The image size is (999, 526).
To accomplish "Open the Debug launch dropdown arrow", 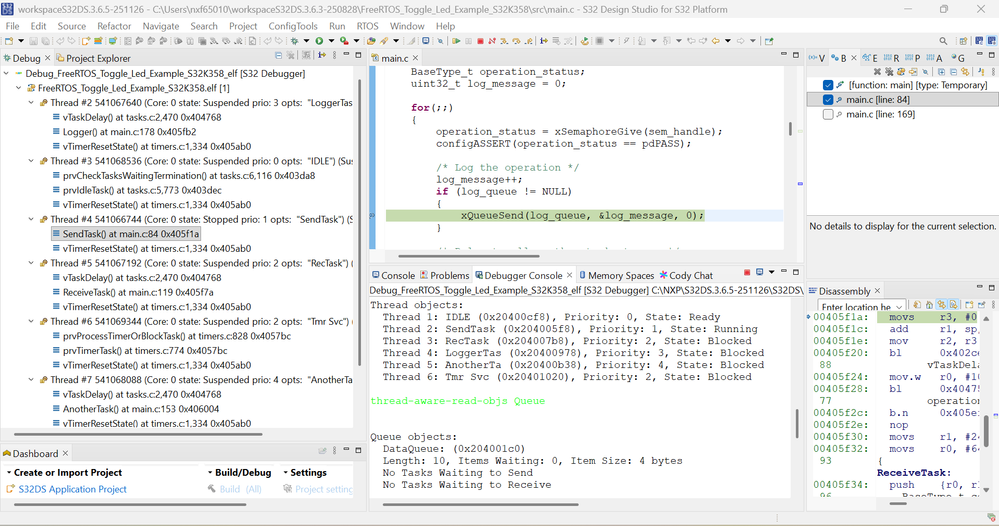I will tap(306, 41).
